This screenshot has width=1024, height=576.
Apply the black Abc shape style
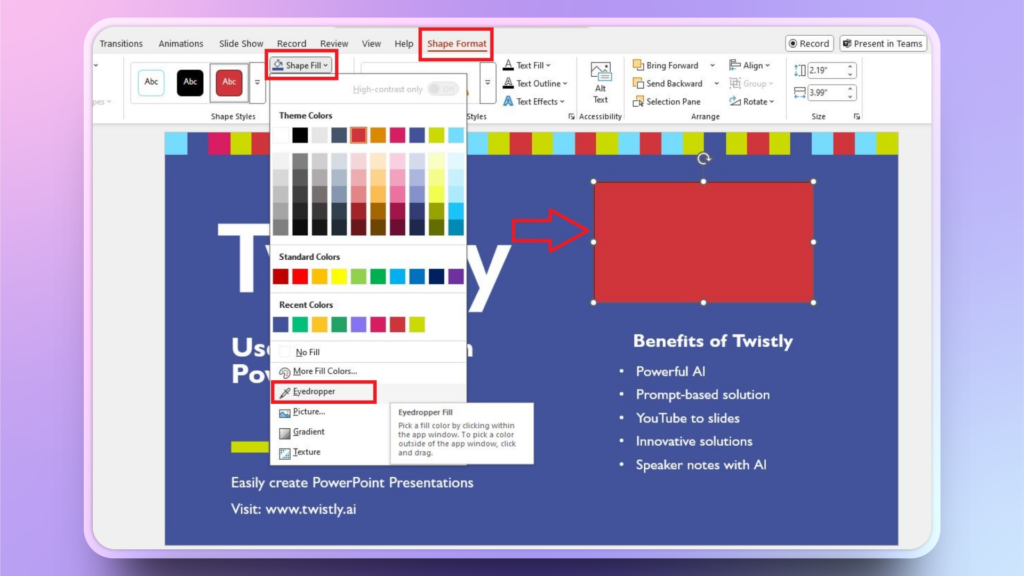[x=190, y=82]
